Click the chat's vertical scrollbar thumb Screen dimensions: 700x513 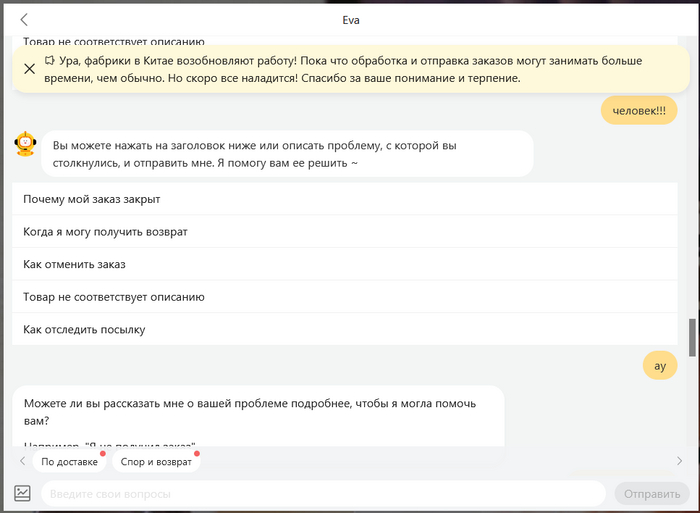tap(692, 337)
